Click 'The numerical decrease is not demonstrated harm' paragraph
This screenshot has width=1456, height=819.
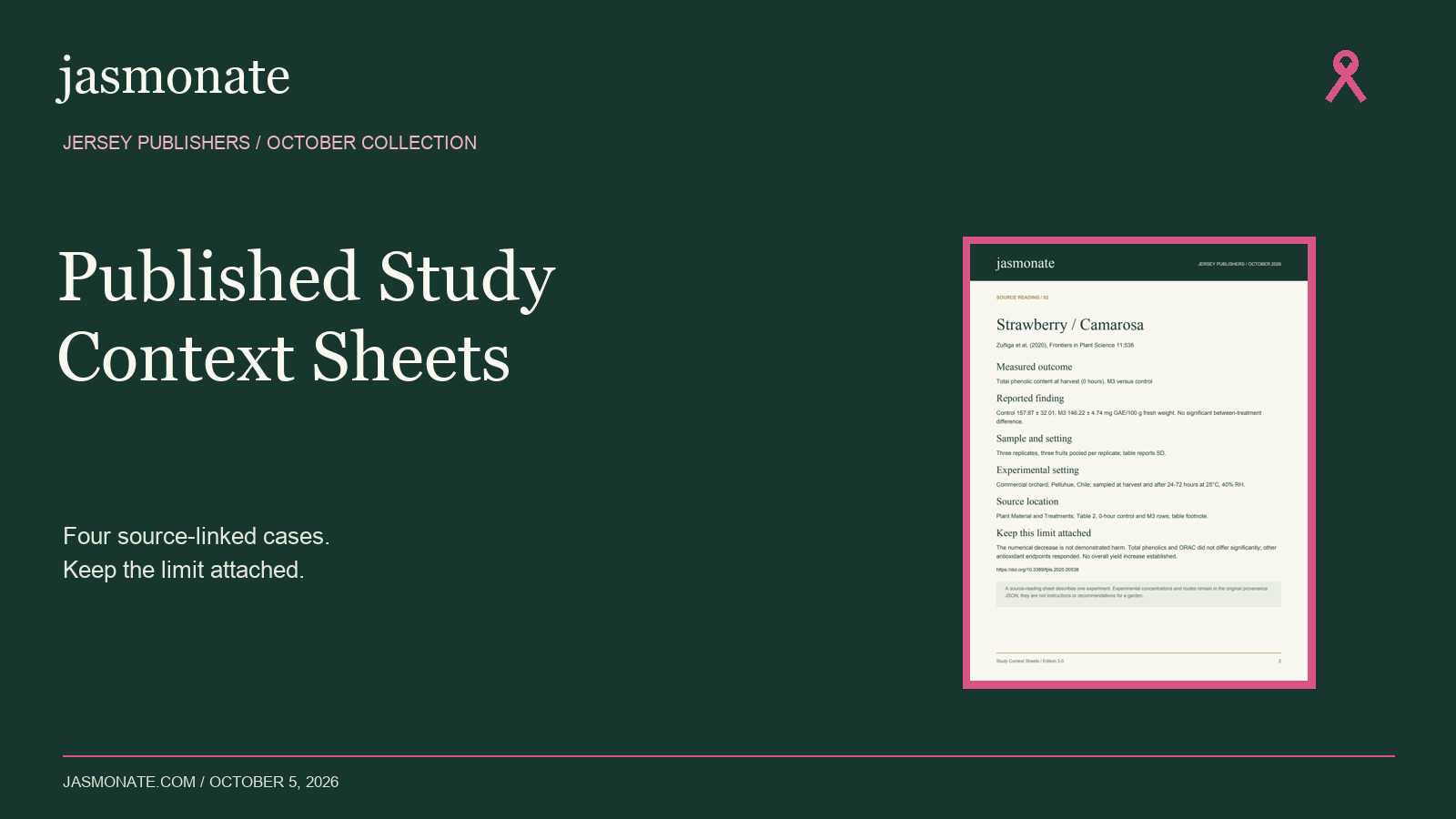1137,551
